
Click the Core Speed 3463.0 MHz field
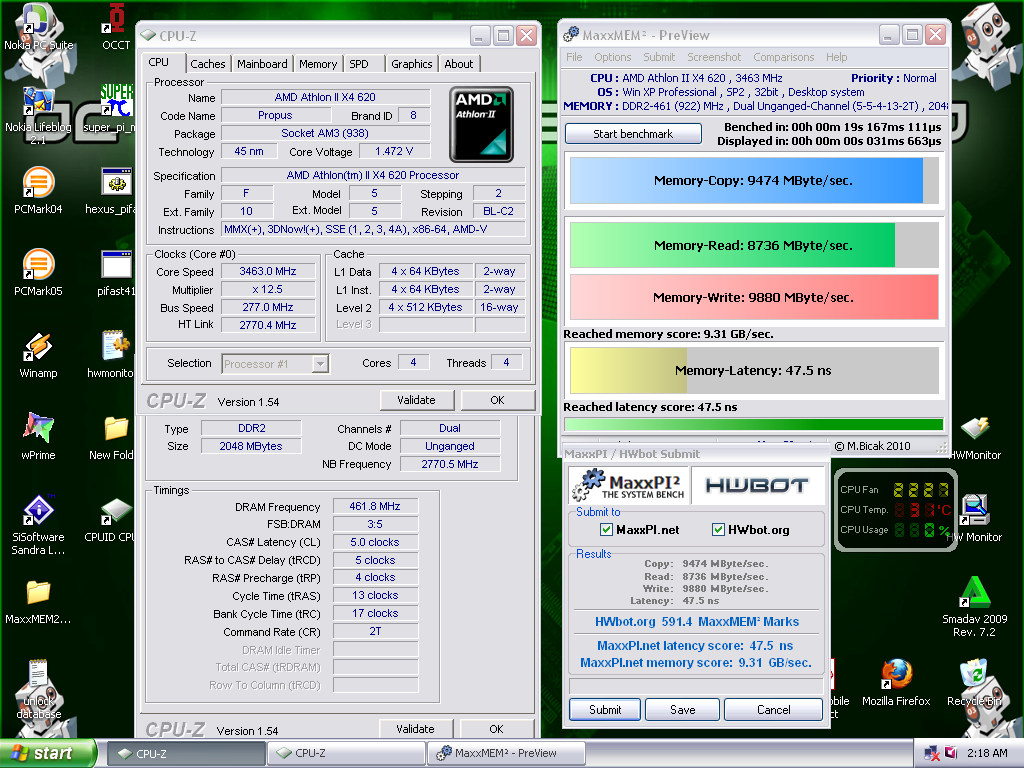268,271
